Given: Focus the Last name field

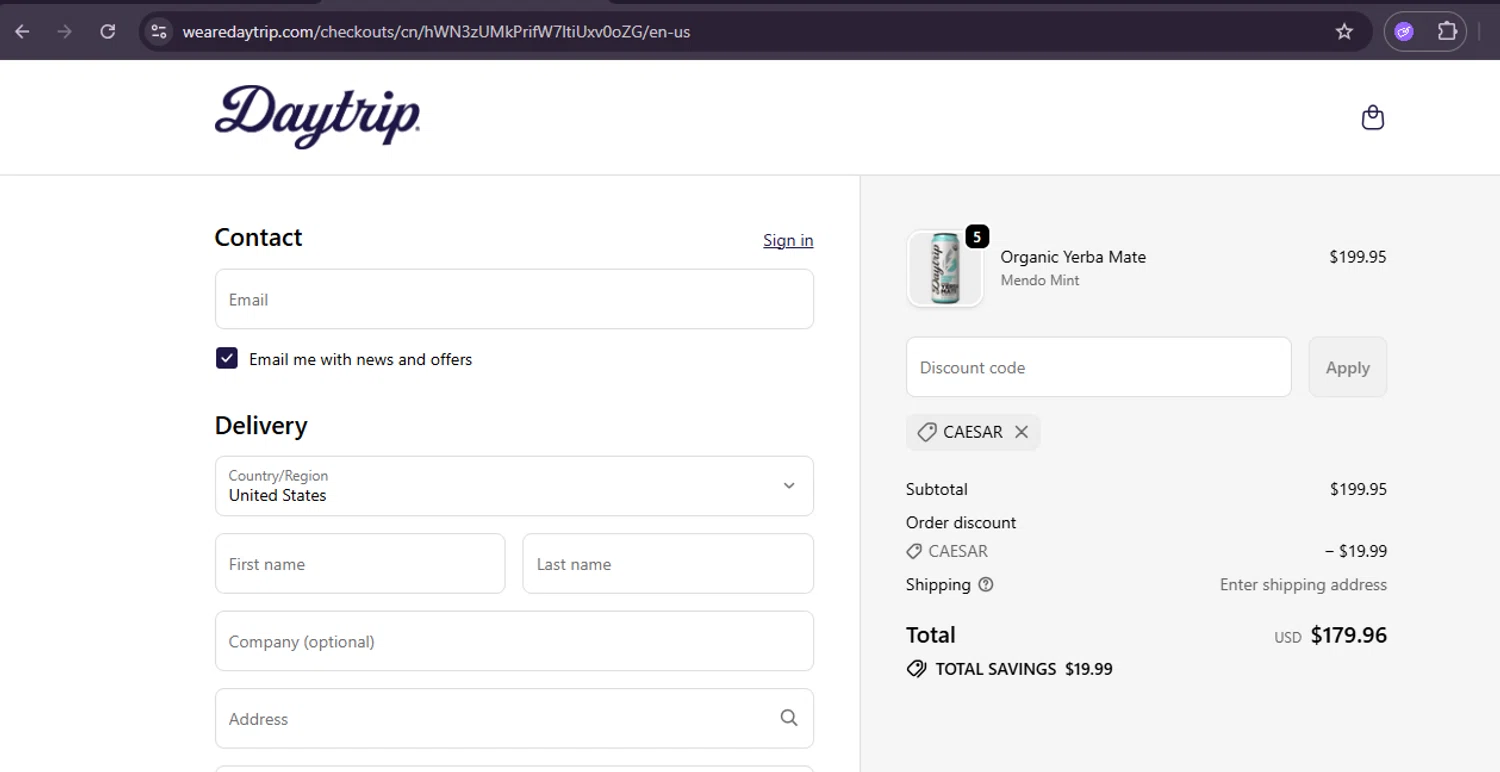Looking at the screenshot, I should [668, 564].
